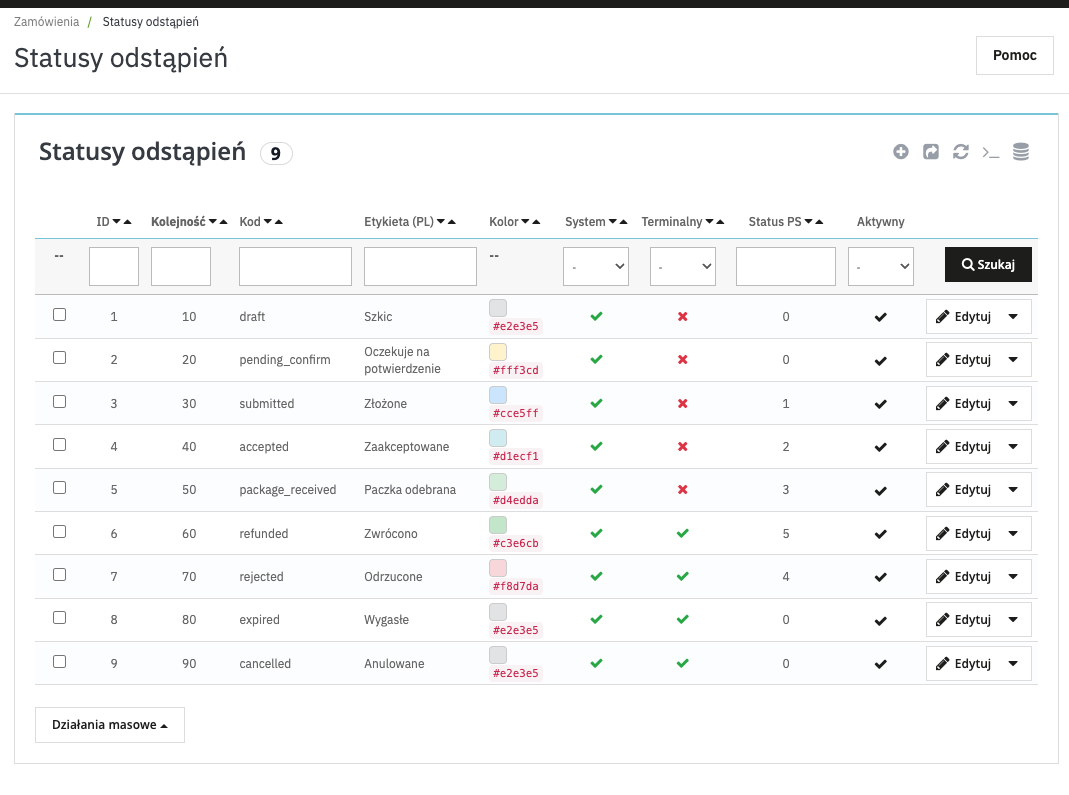Tick the checkbox for submitted row
1069x795 pixels.
pos(59,402)
